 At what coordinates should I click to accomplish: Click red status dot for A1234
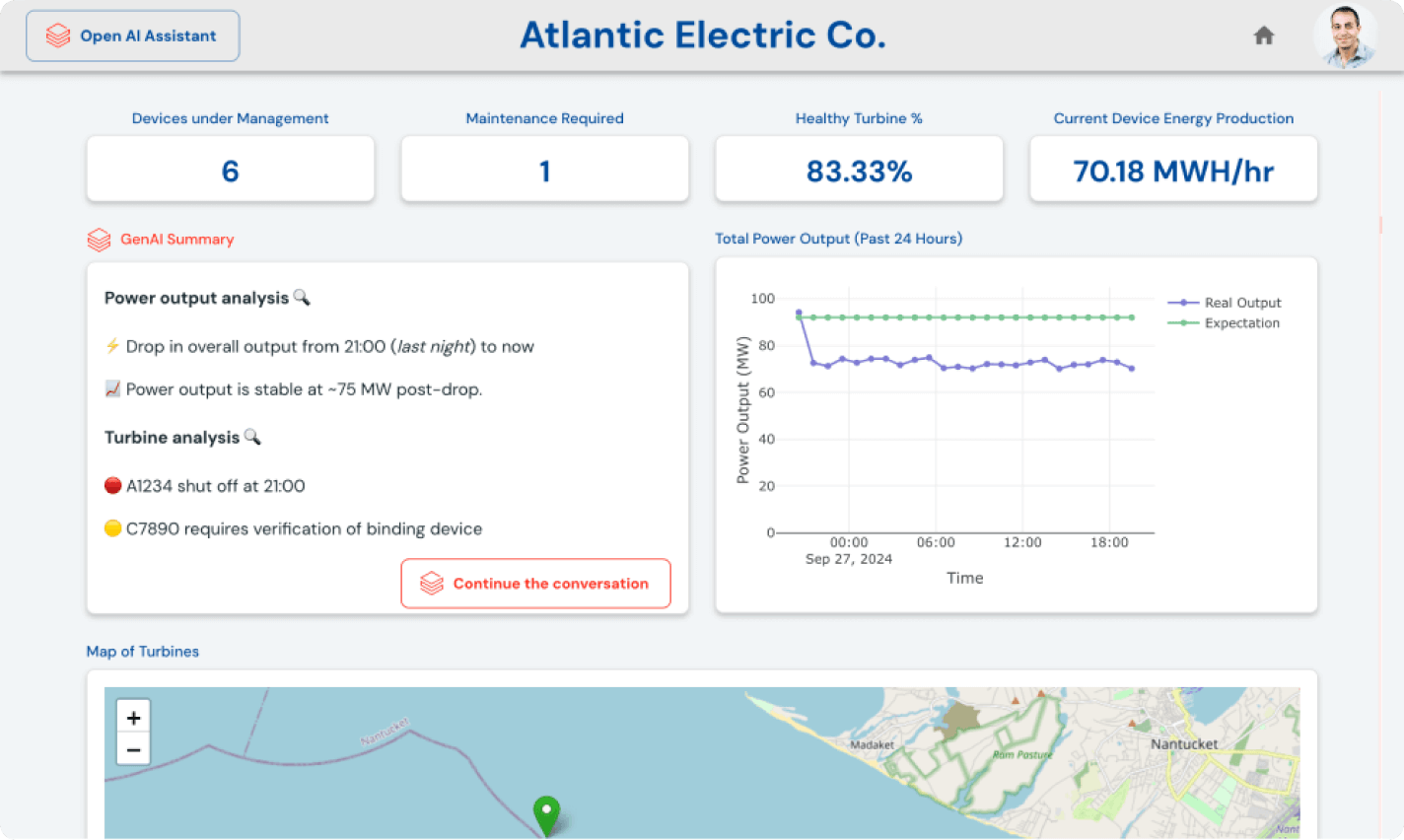113,486
